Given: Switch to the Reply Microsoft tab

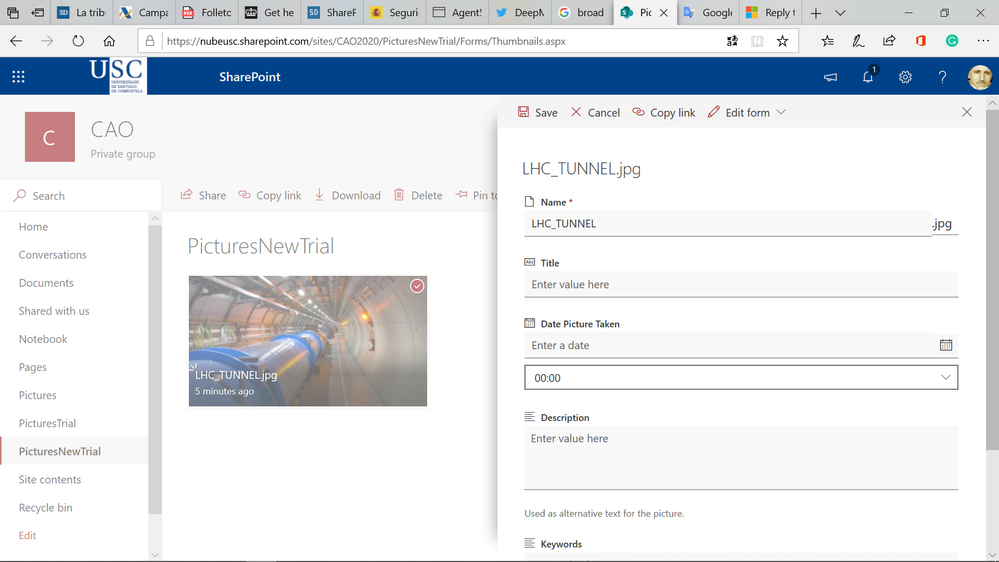Looking at the screenshot, I should [x=770, y=12].
